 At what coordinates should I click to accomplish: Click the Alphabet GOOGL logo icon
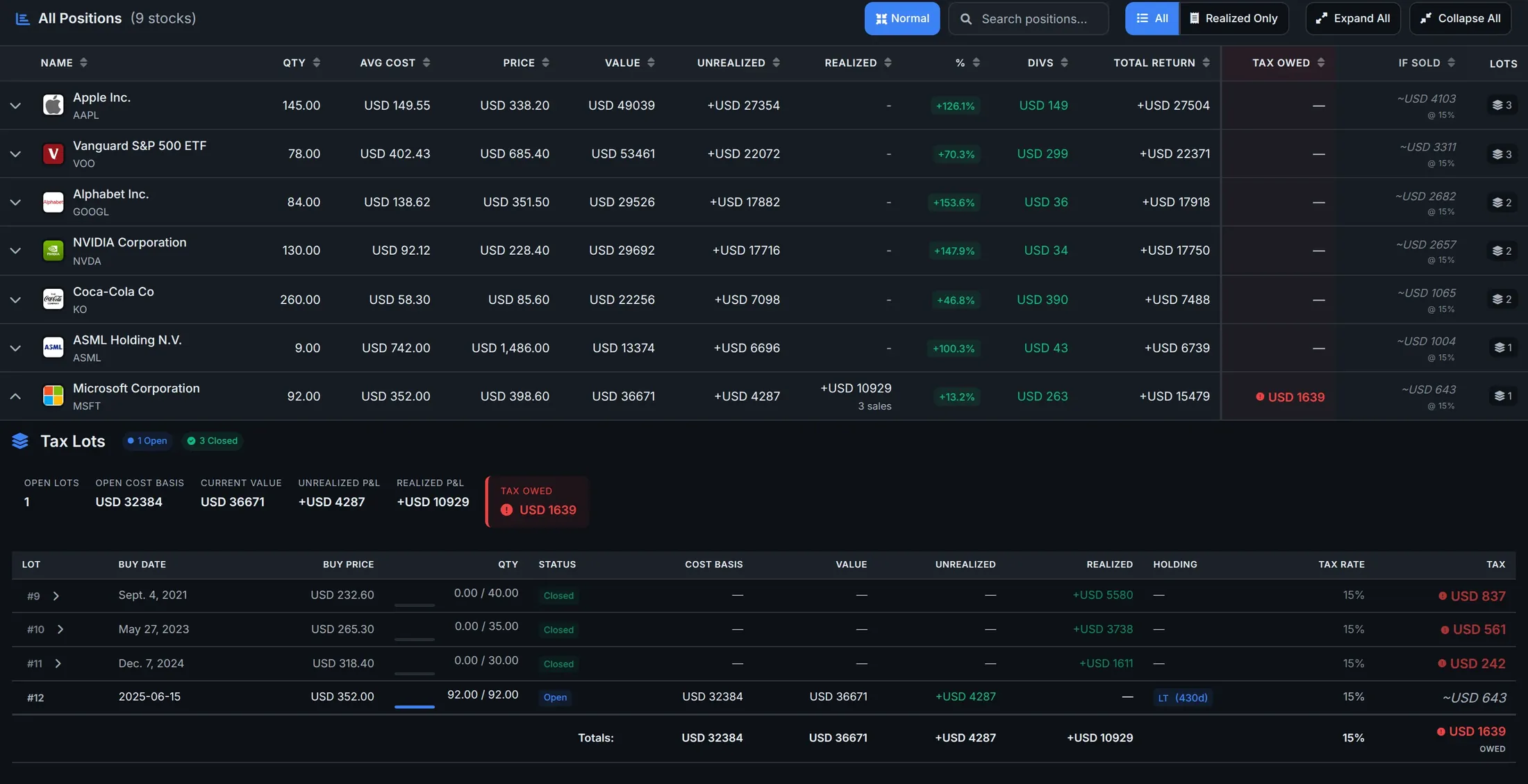pyautogui.click(x=53, y=202)
